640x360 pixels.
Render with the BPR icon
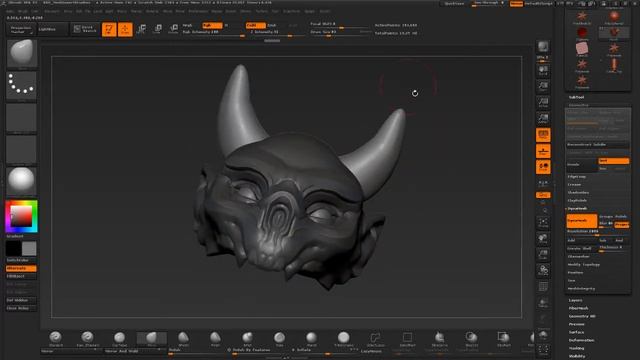[543, 47]
